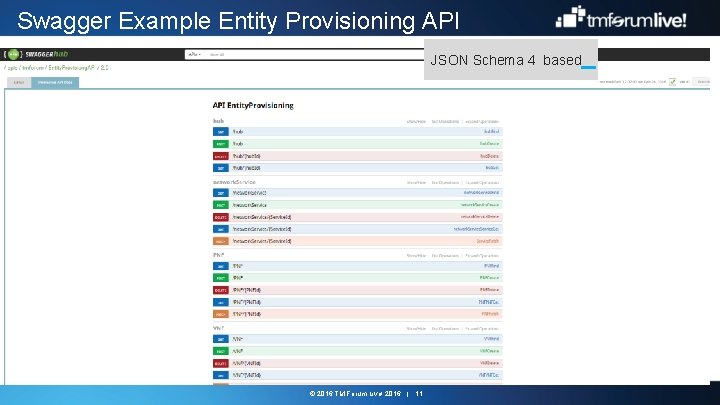The width and height of the screenshot is (720, 405).
Task: Click List Operations for the PNF section
Action: click(445, 256)
